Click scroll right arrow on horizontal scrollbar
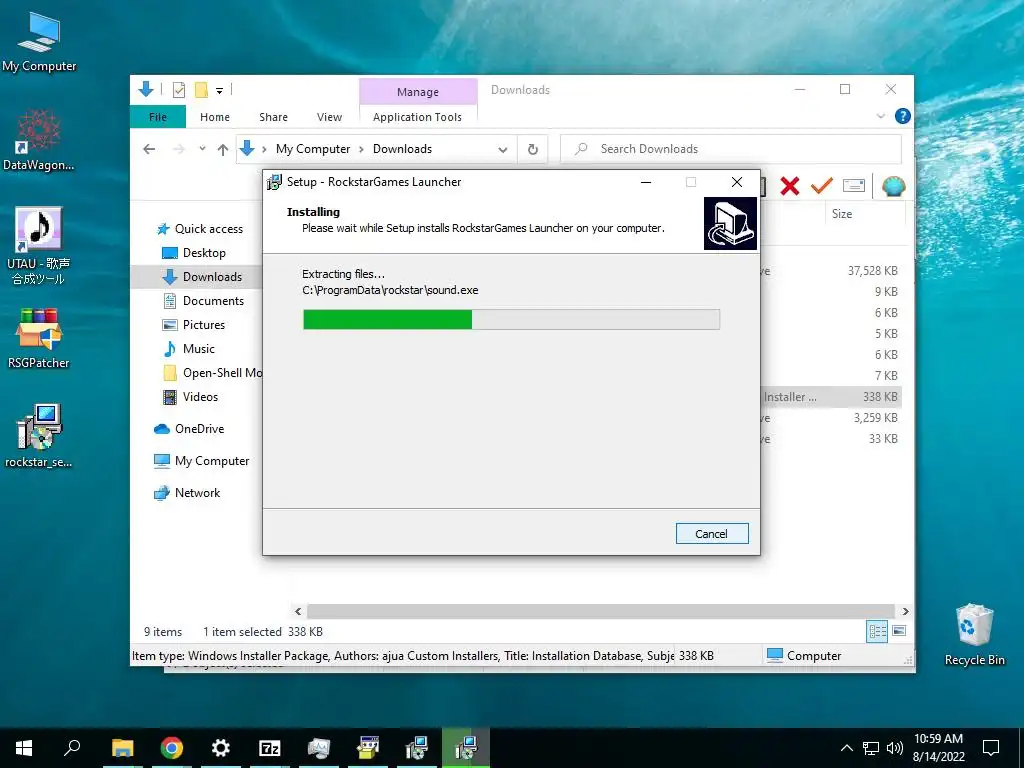1024x768 pixels. tap(905, 611)
